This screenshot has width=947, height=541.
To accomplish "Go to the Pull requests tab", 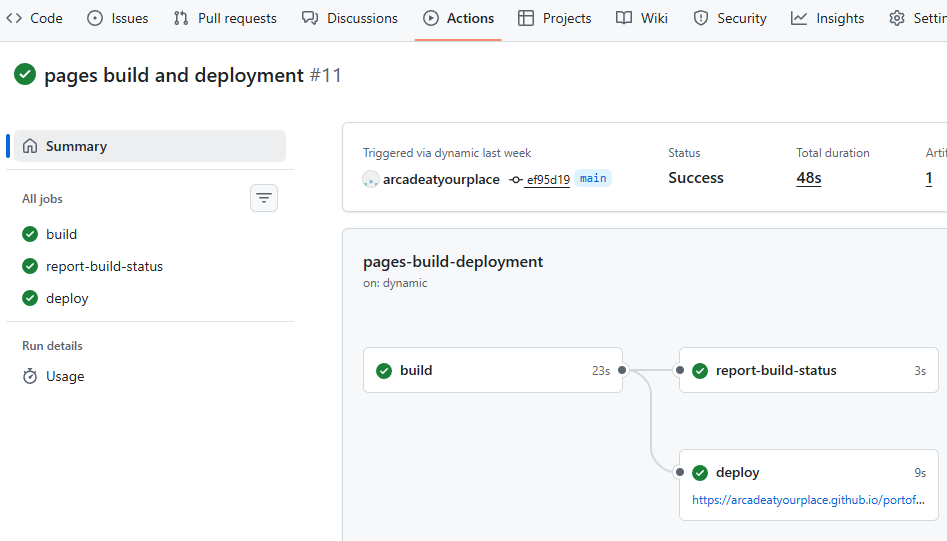I will click(x=225, y=18).
